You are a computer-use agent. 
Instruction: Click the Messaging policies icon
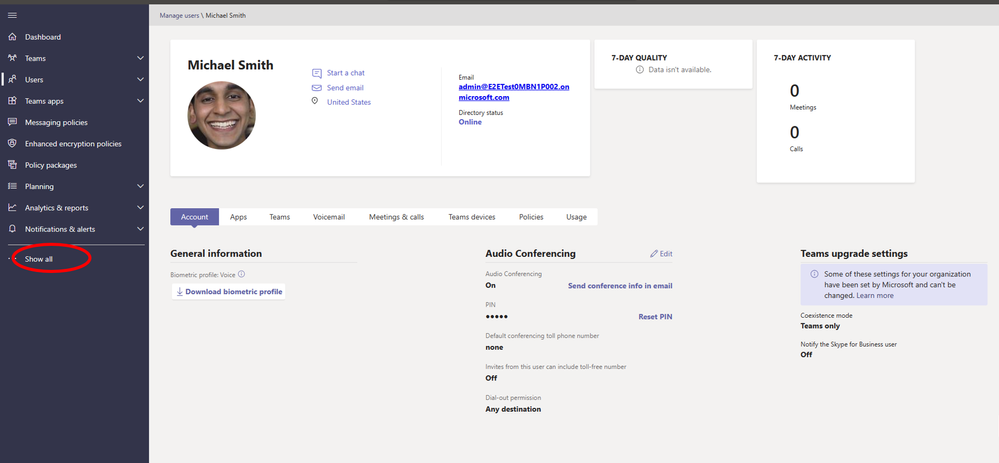(12, 122)
